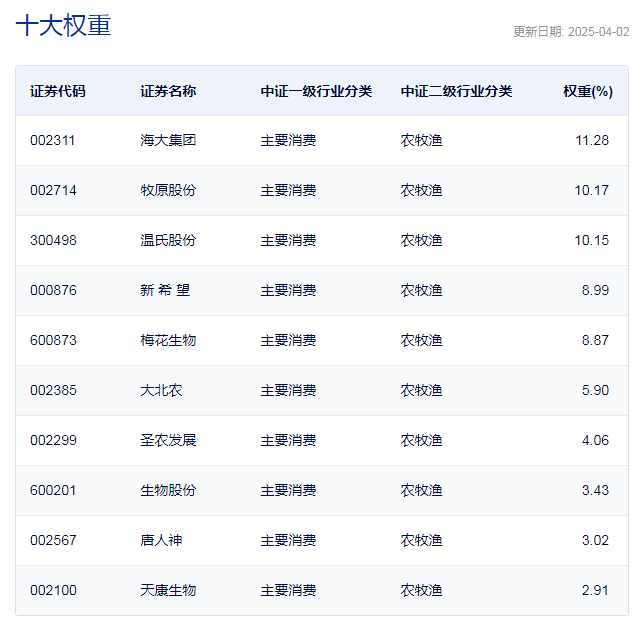Click the 证券代码 column header
The height and width of the screenshot is (623, 637).
[x=58, y=91]
